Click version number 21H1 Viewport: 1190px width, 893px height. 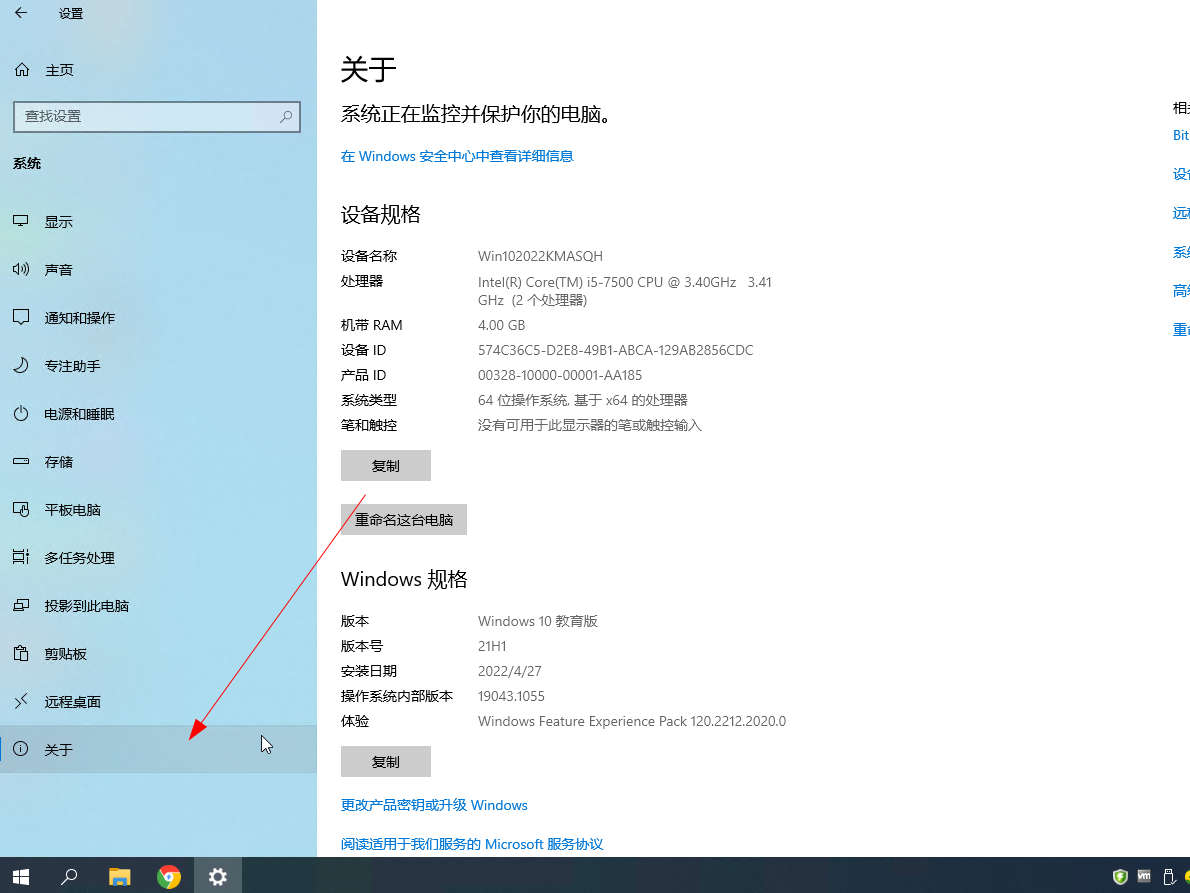(492, 646)
